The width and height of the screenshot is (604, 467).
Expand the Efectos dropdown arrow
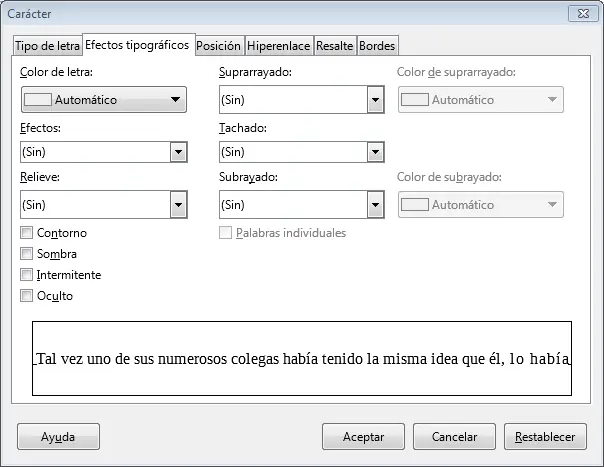point(179,152)
